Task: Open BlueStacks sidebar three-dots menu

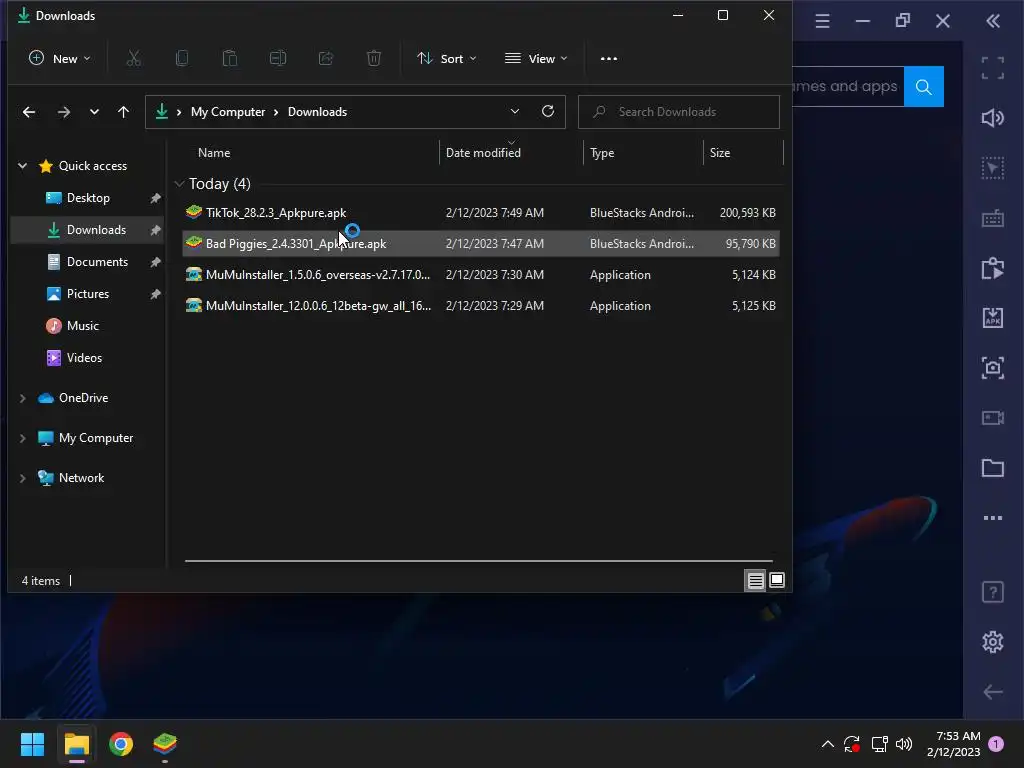Action: [x=993, y=519]
